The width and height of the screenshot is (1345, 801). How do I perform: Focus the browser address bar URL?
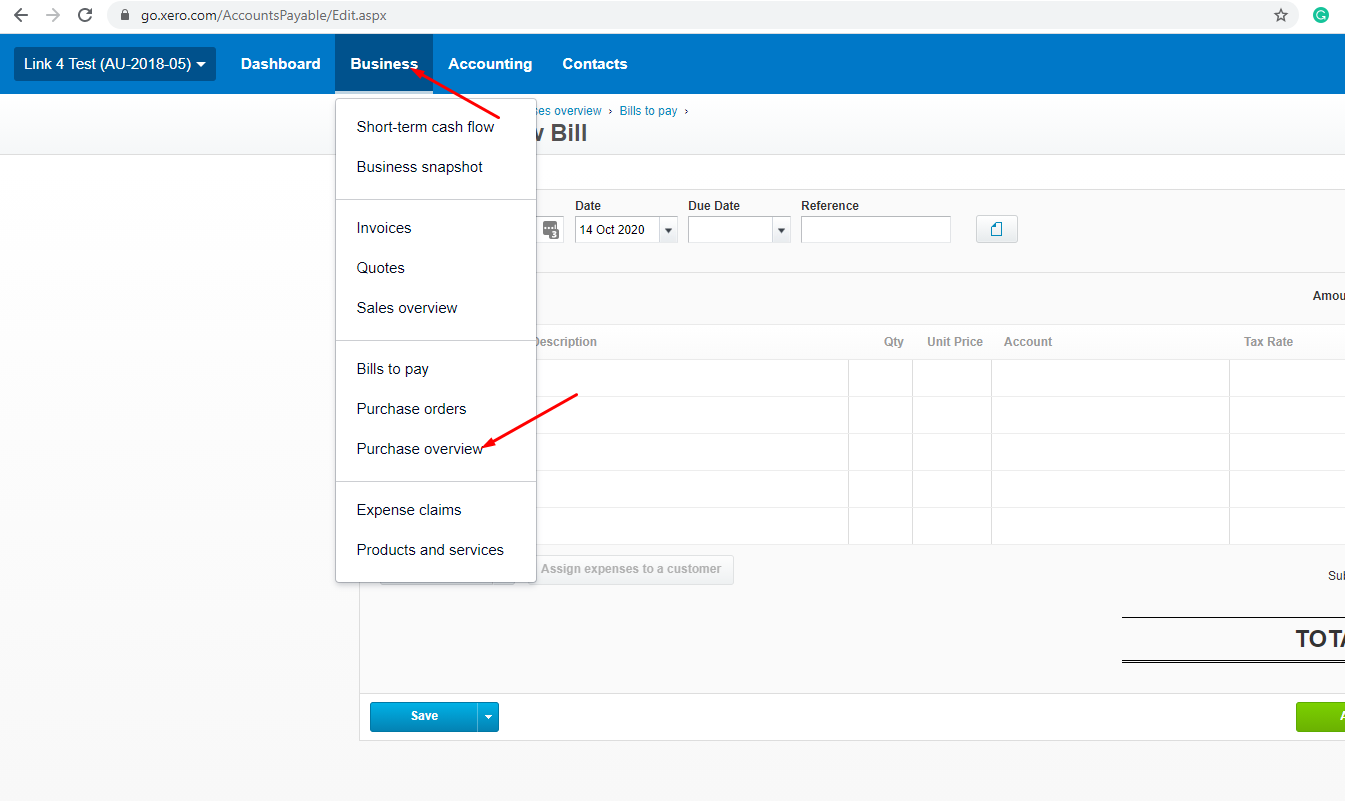pos(264,16)
